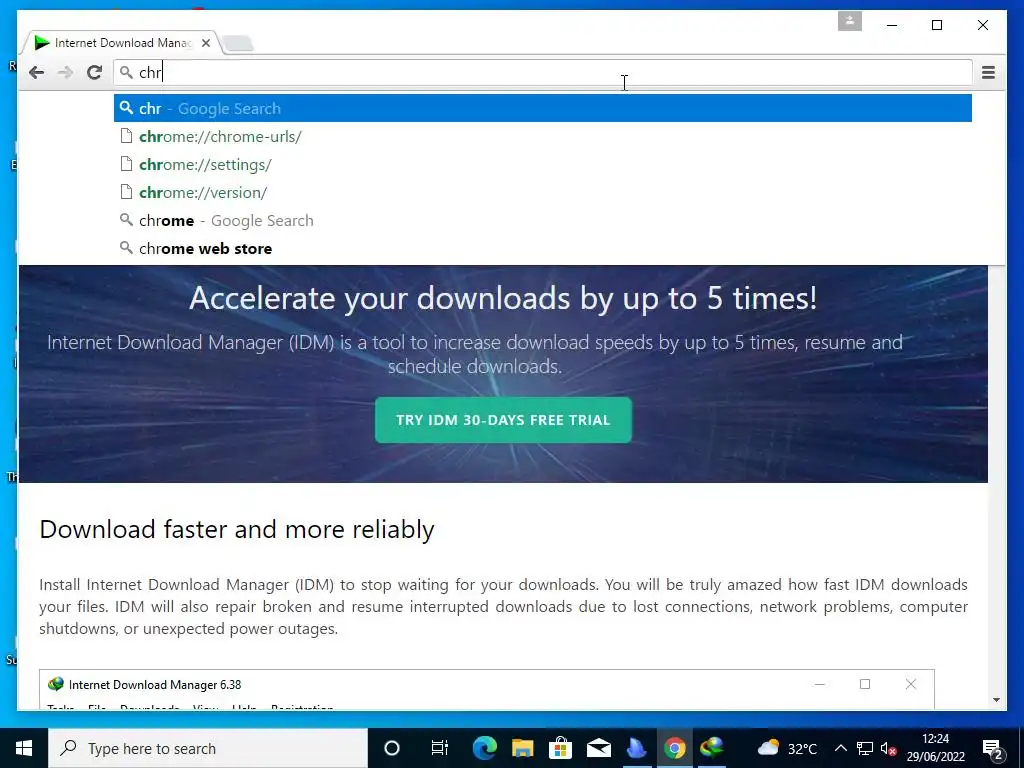Switch to Google Chrome on taskbar

point(675,748)
